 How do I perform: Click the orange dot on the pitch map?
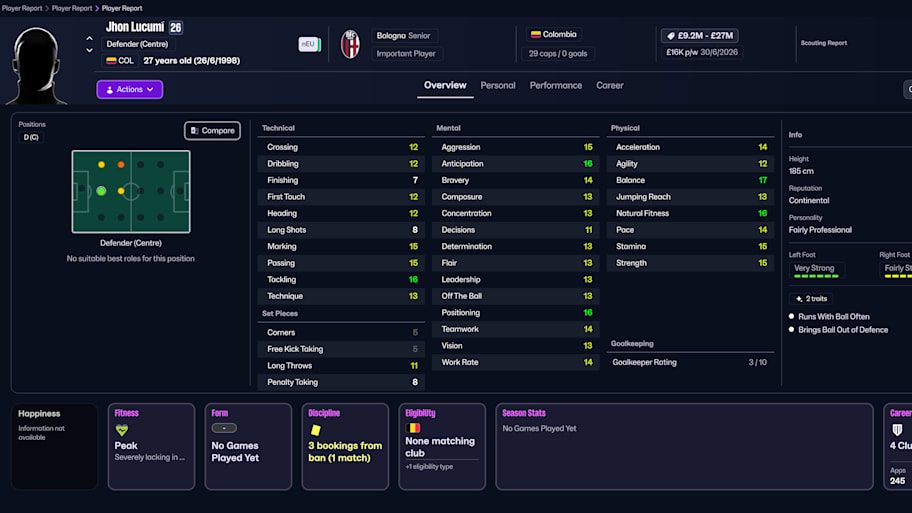coord(121,165)
